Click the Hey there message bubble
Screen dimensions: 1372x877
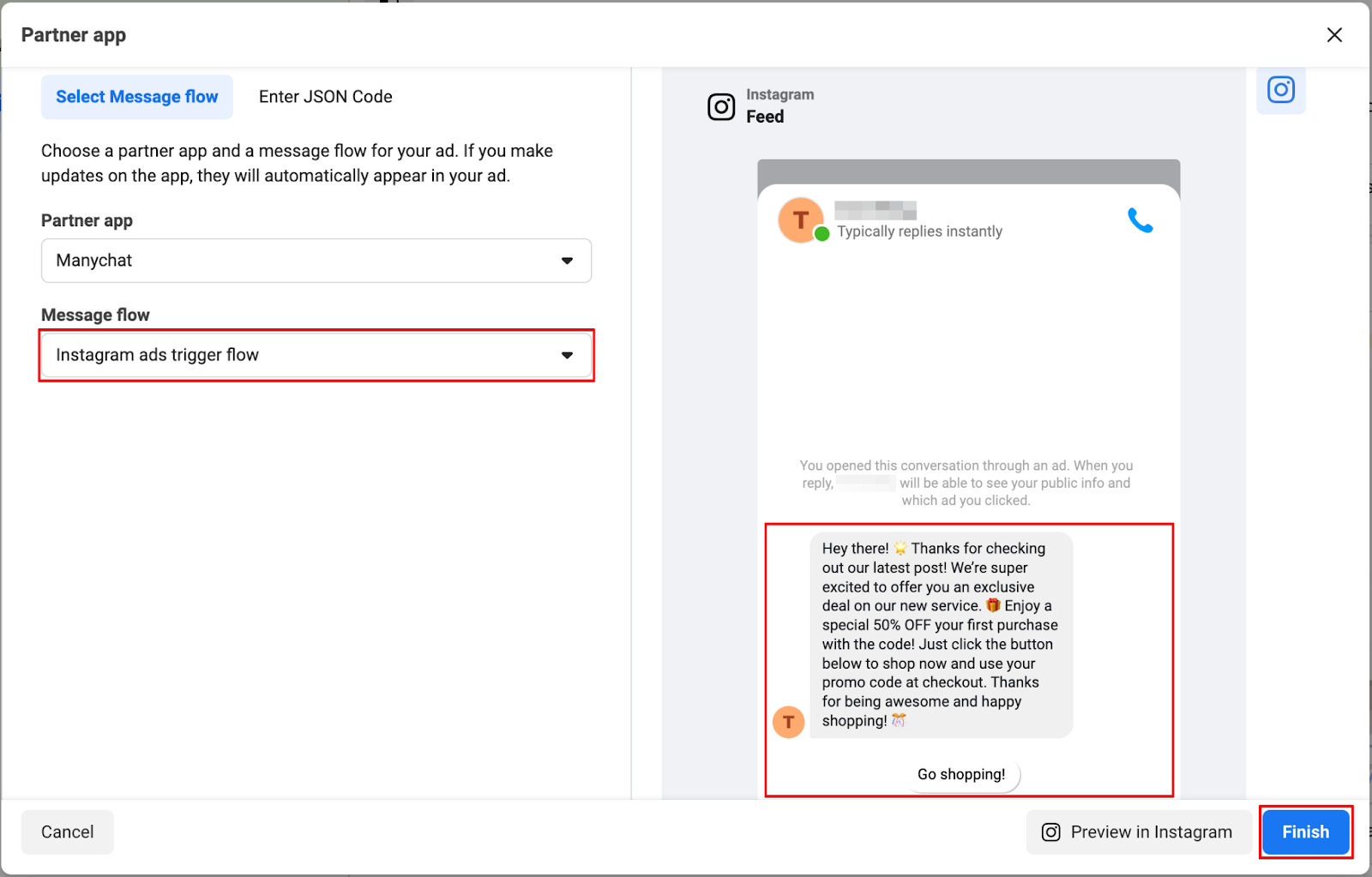(x=940, y=634)
